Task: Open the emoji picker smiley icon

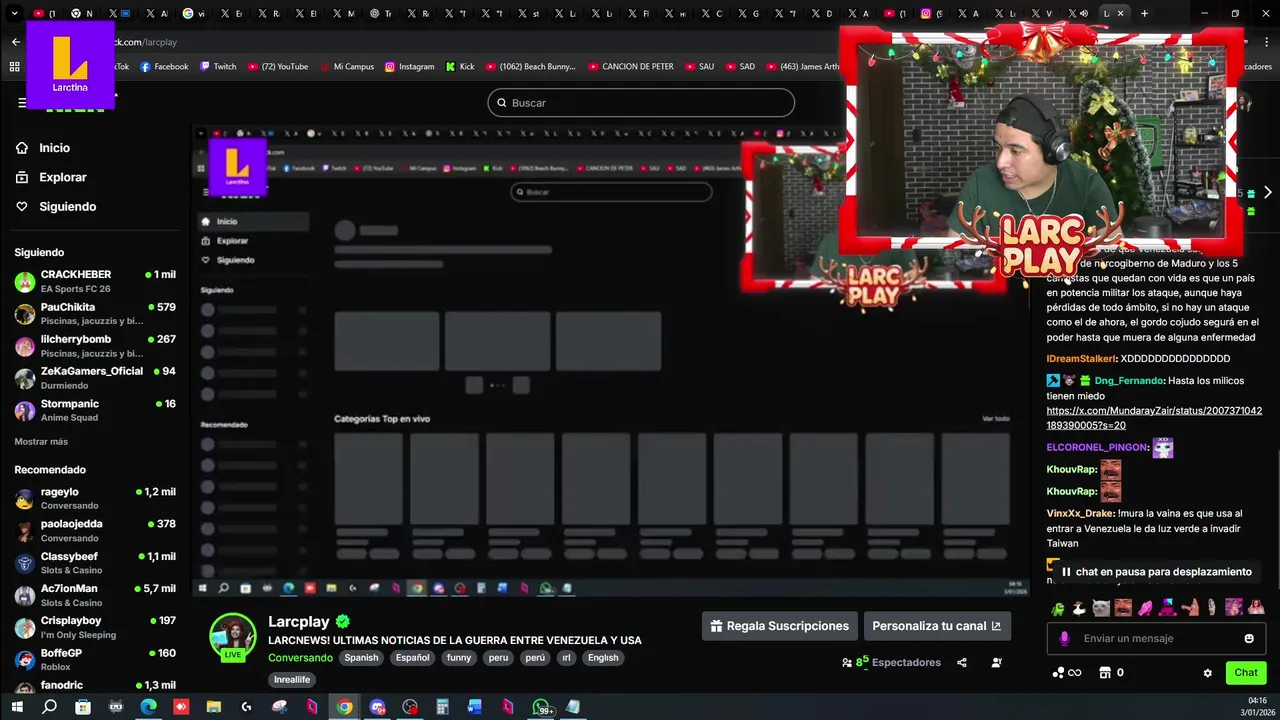Action: (1249, 638)
